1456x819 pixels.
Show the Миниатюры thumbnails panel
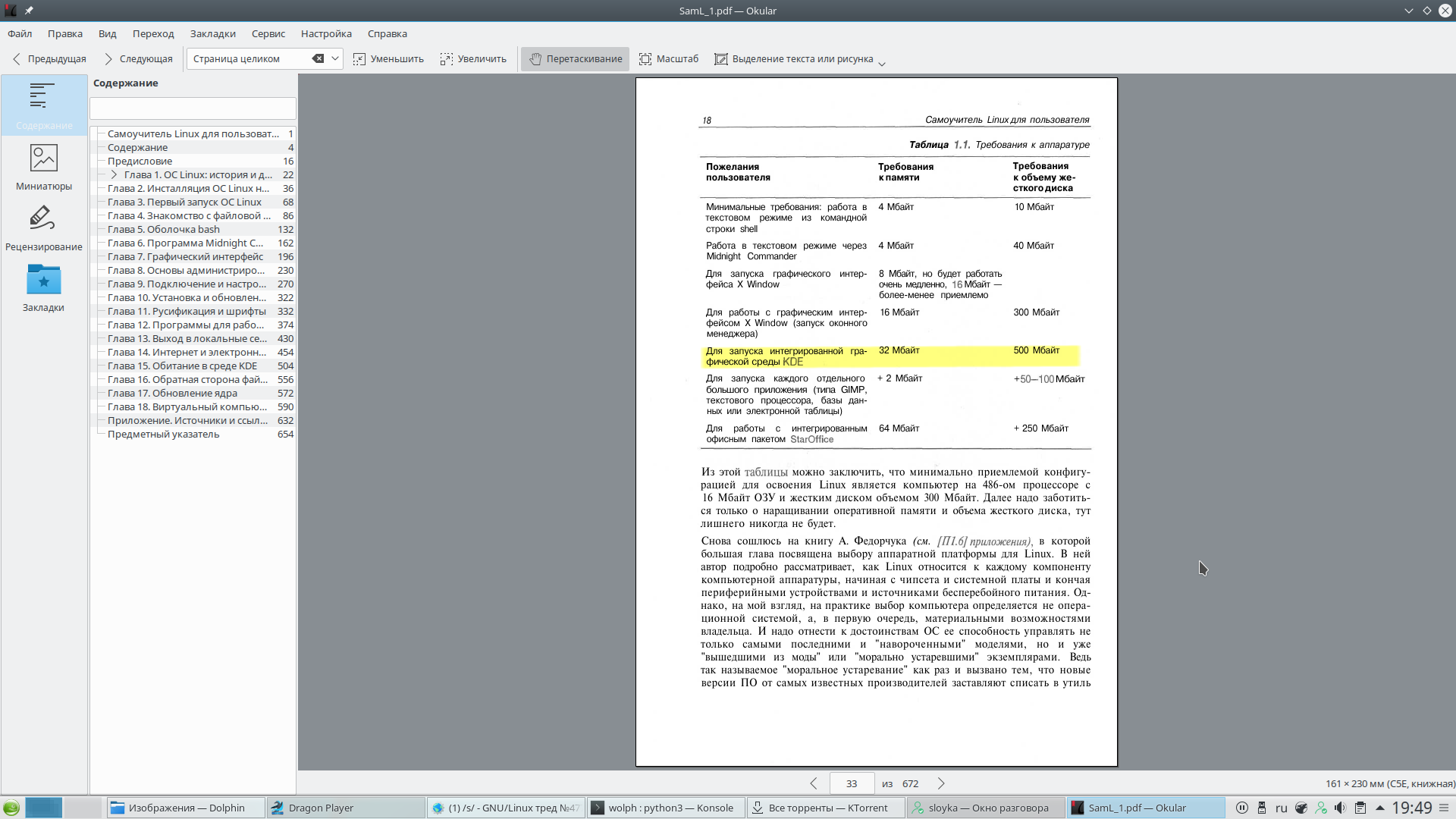pyautogui.click(x=44, y=167)
